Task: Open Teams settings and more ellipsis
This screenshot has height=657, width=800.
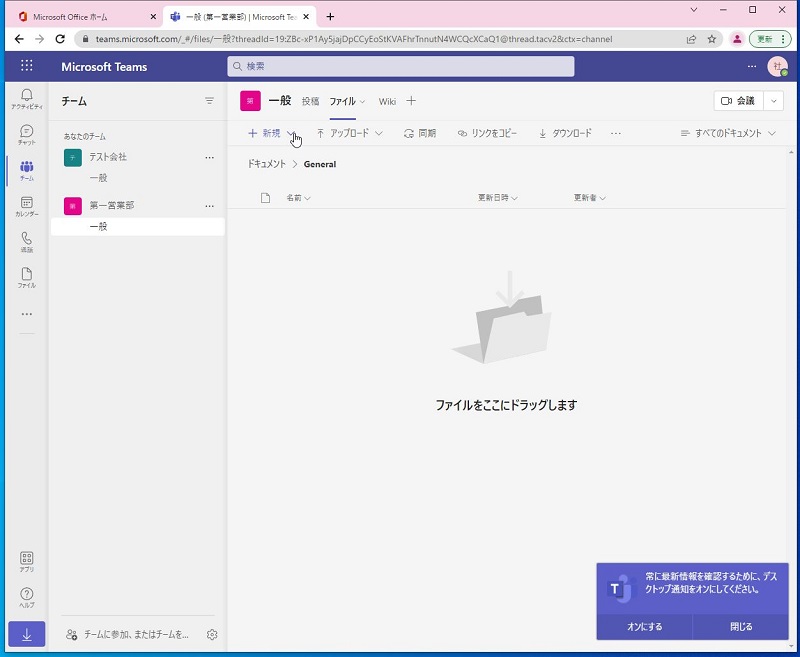Action: click(752, 66)
